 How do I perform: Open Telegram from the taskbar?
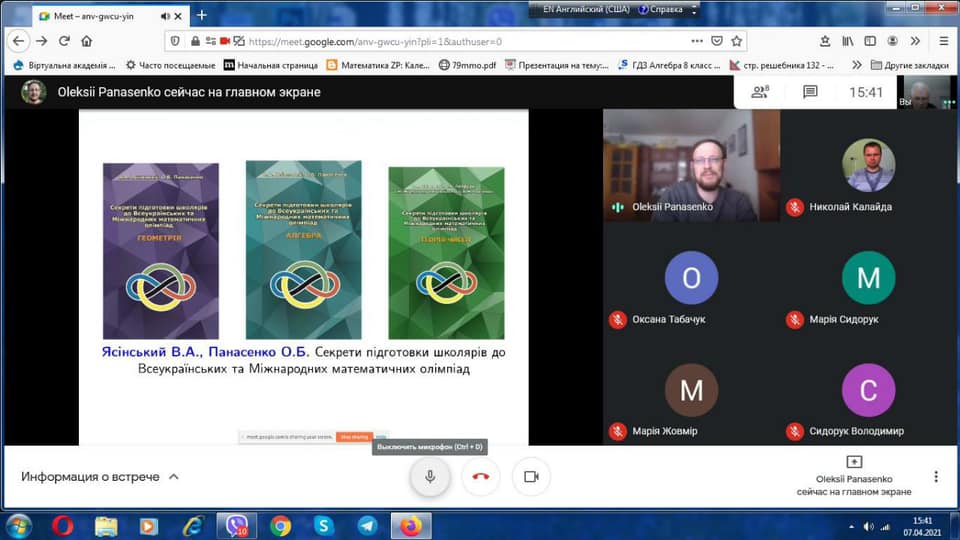click(x=367, y=526)
